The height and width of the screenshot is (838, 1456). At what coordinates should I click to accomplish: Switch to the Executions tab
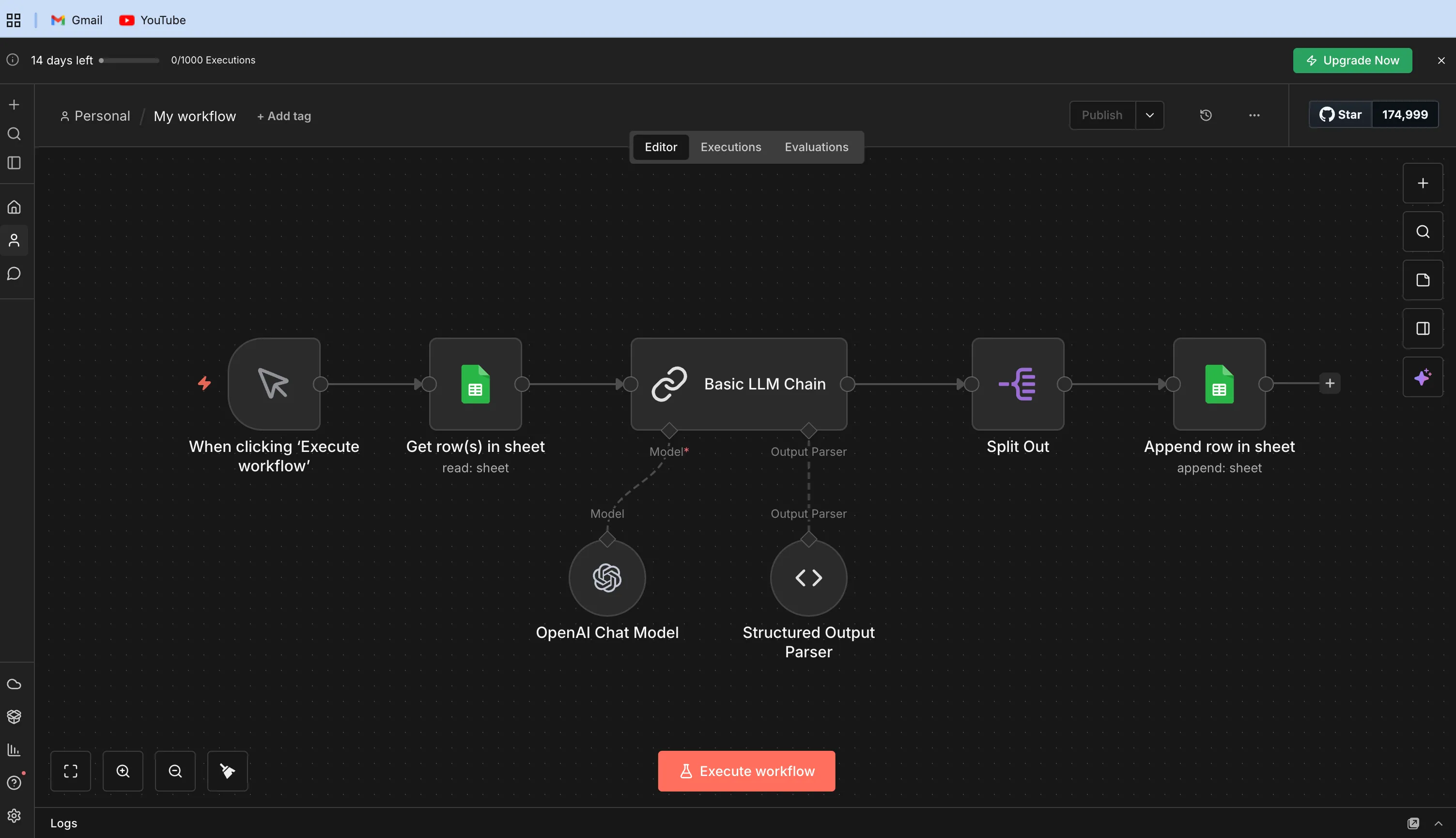click(x=730, y=147)
